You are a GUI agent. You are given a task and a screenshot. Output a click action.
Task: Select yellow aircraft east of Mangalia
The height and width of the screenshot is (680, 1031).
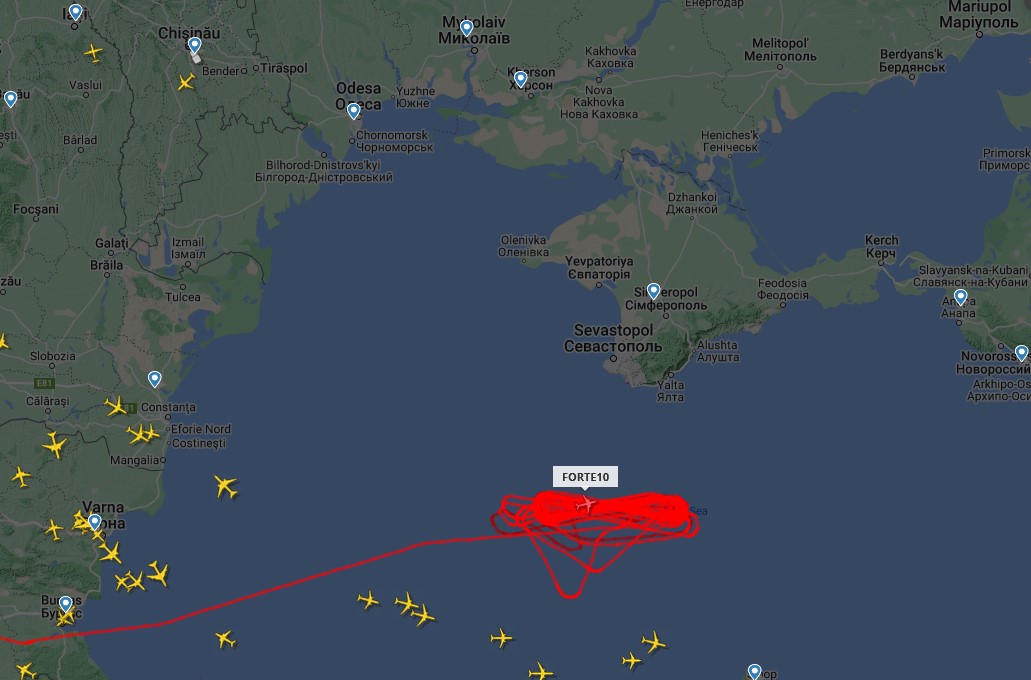[226, 487]
